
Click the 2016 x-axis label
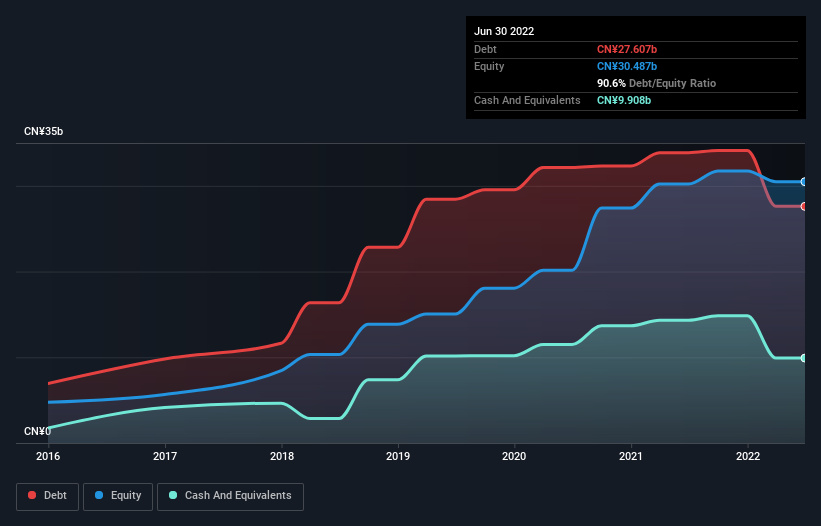pyautogui.click(x=48, y=456)
